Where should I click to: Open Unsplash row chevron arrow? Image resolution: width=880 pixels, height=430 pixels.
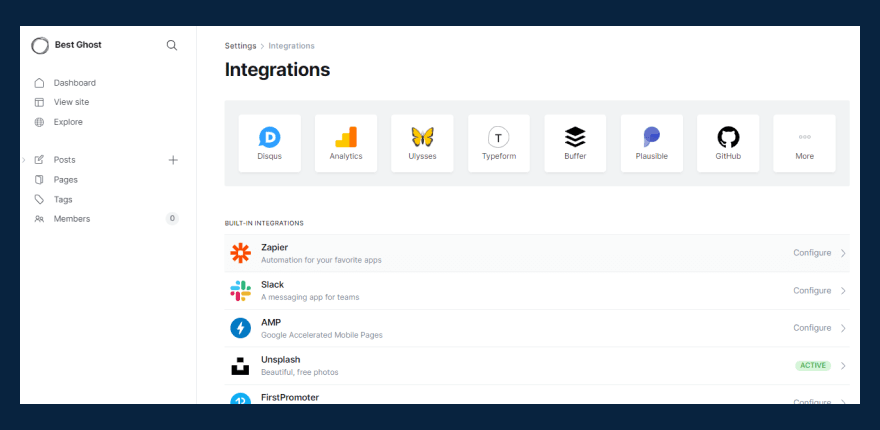tap(843, 365)
